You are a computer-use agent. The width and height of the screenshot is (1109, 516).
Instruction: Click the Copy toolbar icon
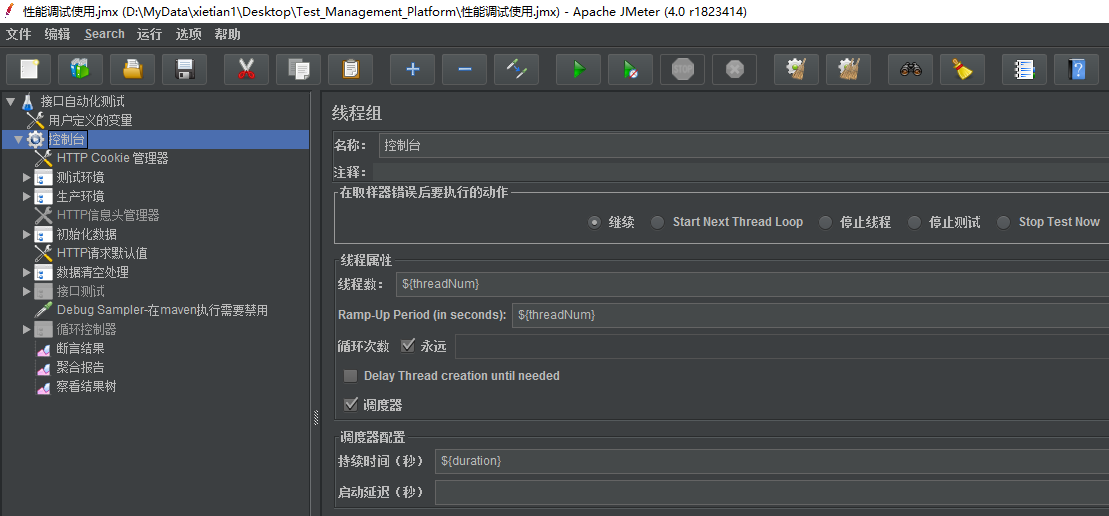pyautogui.click(x=298, y=69)
